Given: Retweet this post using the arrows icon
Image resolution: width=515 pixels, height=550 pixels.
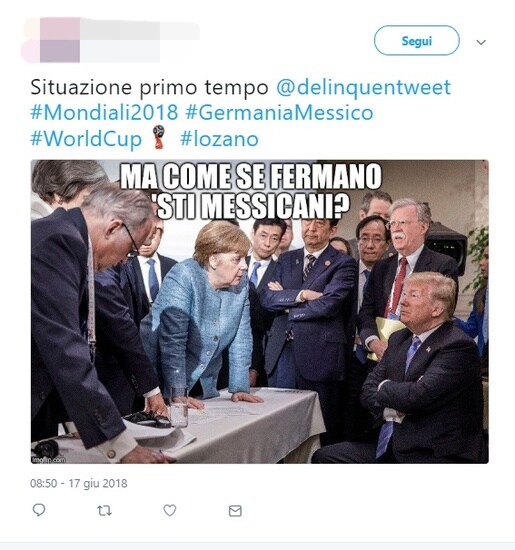Looking at the screenshot, I should 104,511.
